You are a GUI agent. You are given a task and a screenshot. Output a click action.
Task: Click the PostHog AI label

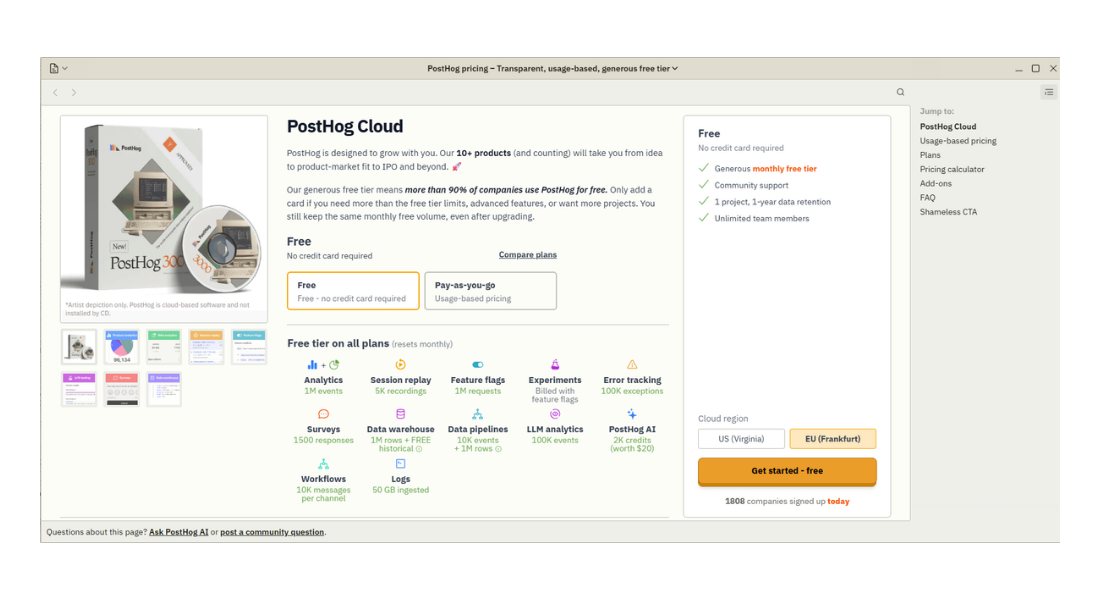coord(632,429)
